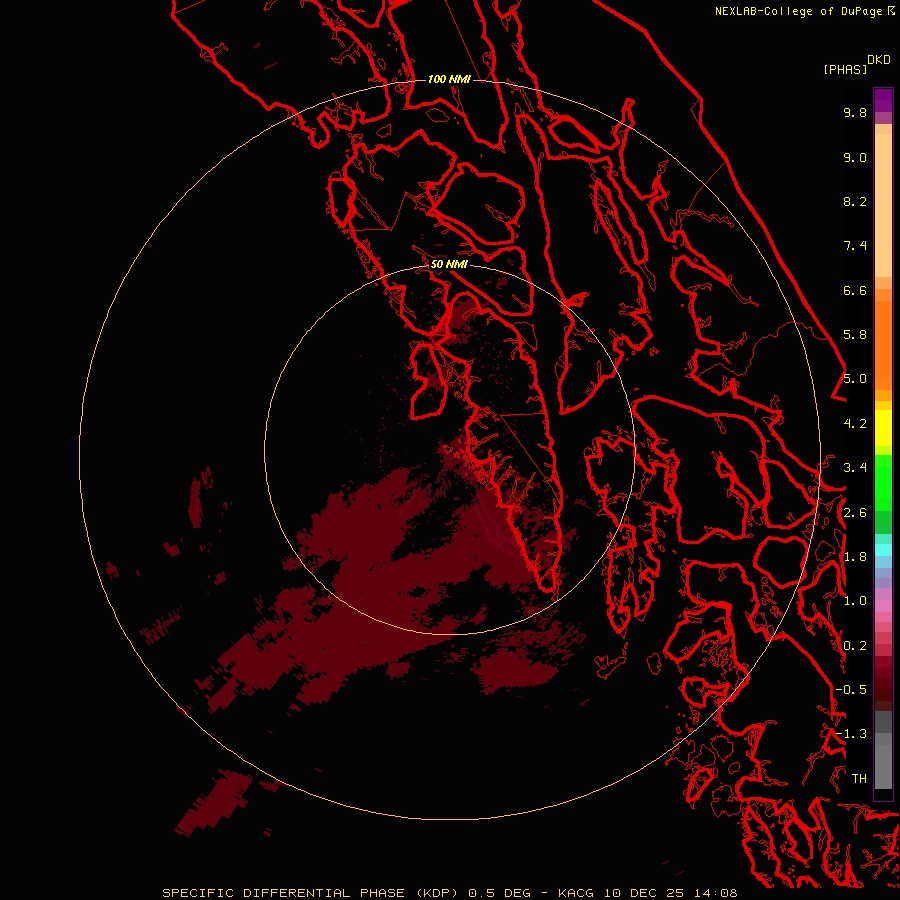Click the 9.0 value on the color scale
This screenshot has width=900, height=900.
coord(855,157)
